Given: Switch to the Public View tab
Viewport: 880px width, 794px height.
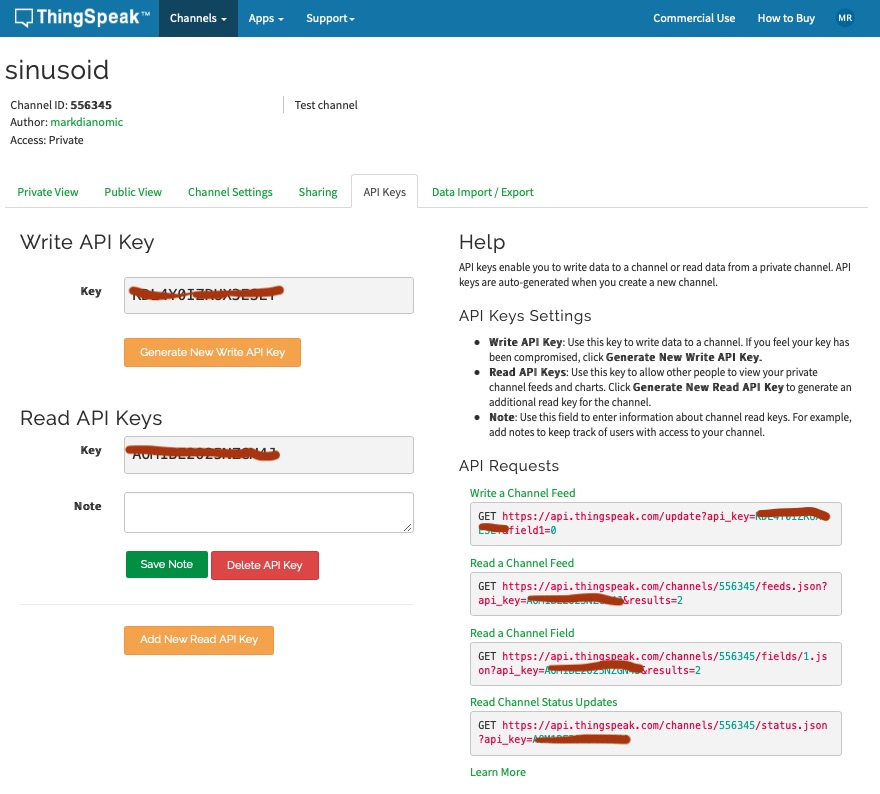Looking at the screenshot, I should pyautogui.click(x=133, y=192).
